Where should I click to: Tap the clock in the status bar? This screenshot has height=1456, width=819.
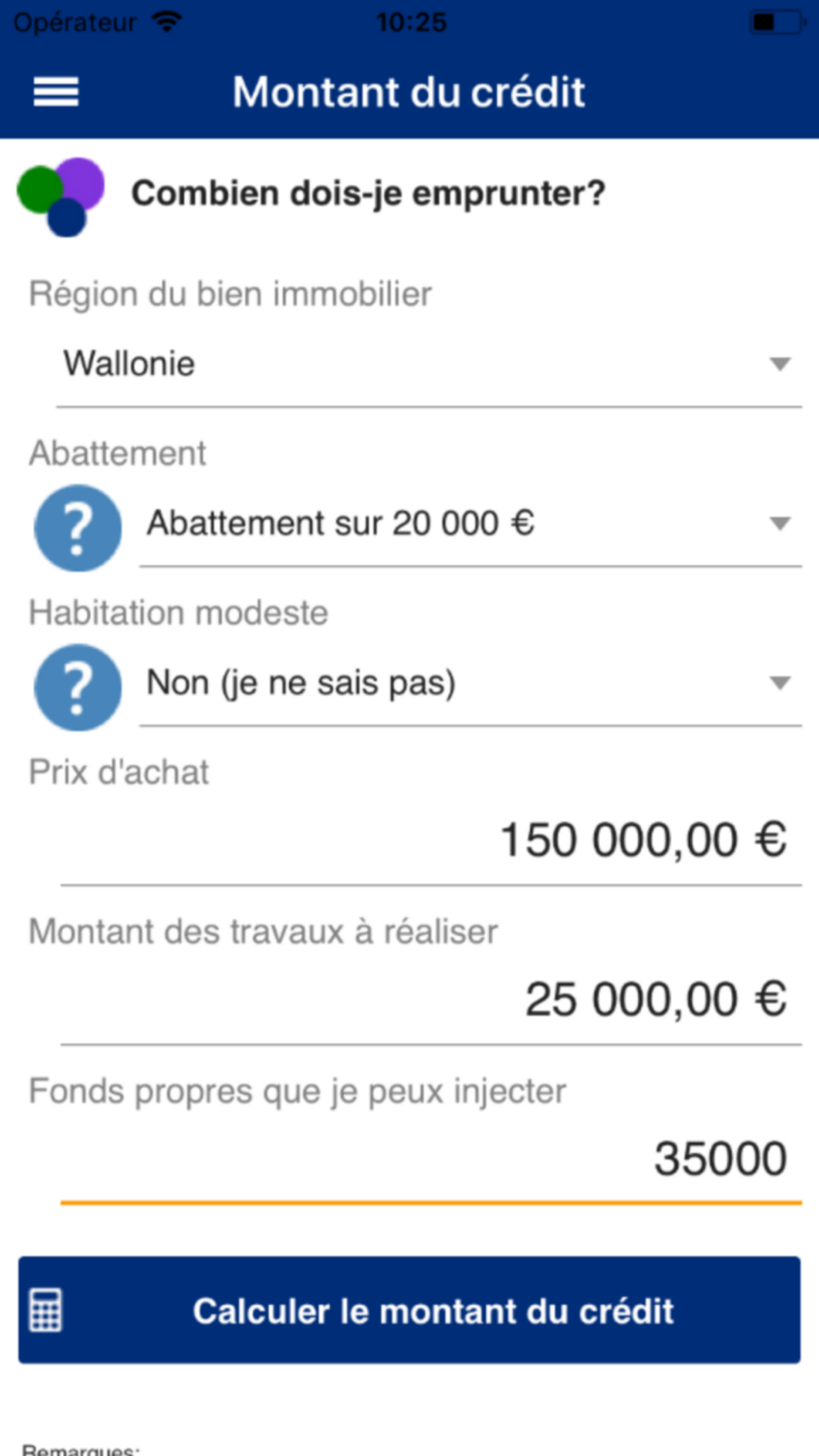pos(411,22)
